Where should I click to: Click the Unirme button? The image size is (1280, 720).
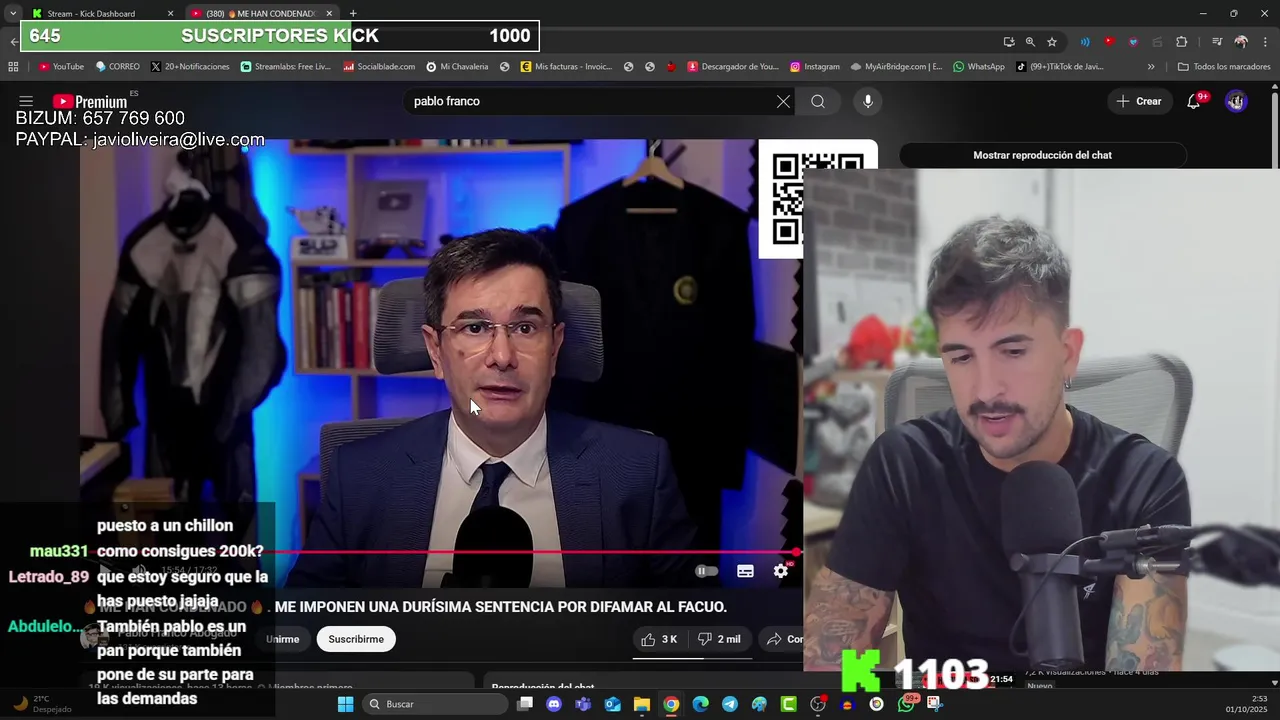coord(283,639)
